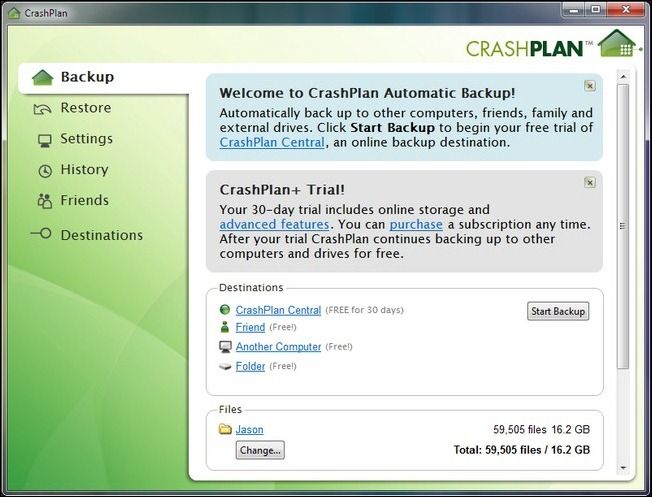The width and height of the screenshot is (652, 497).
Task: Switch to the Restore tab
Action: tap(86, 108)
